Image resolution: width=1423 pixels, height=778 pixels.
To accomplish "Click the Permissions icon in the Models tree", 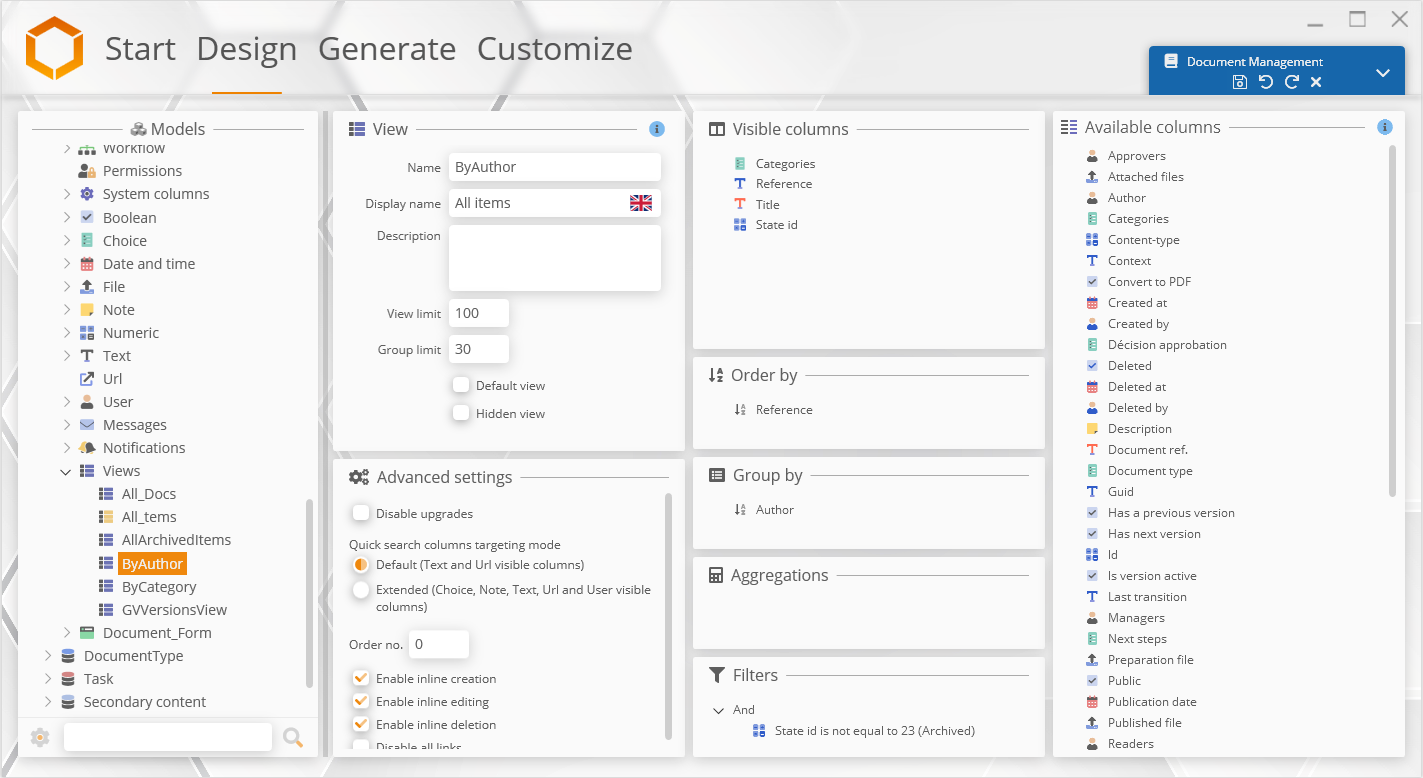I will pos(87,171).
